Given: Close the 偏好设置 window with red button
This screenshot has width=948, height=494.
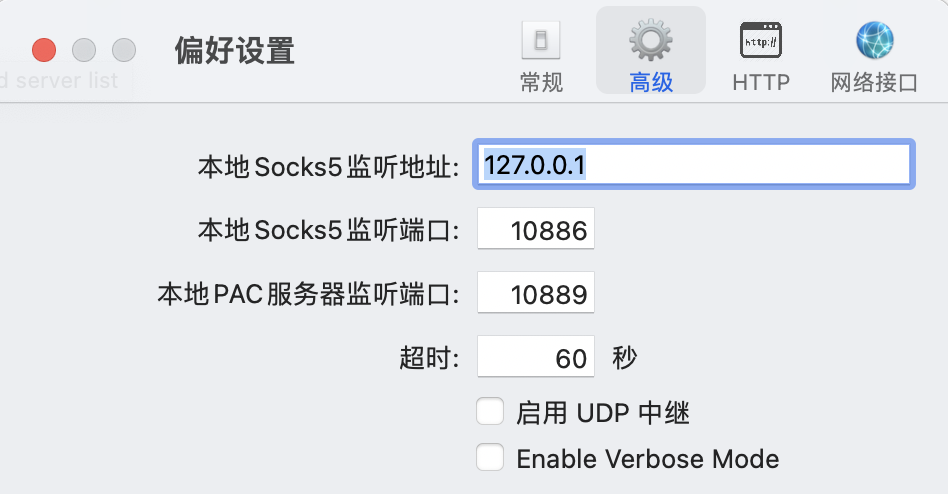Looking at the screenshot, I should pos(44,50).
